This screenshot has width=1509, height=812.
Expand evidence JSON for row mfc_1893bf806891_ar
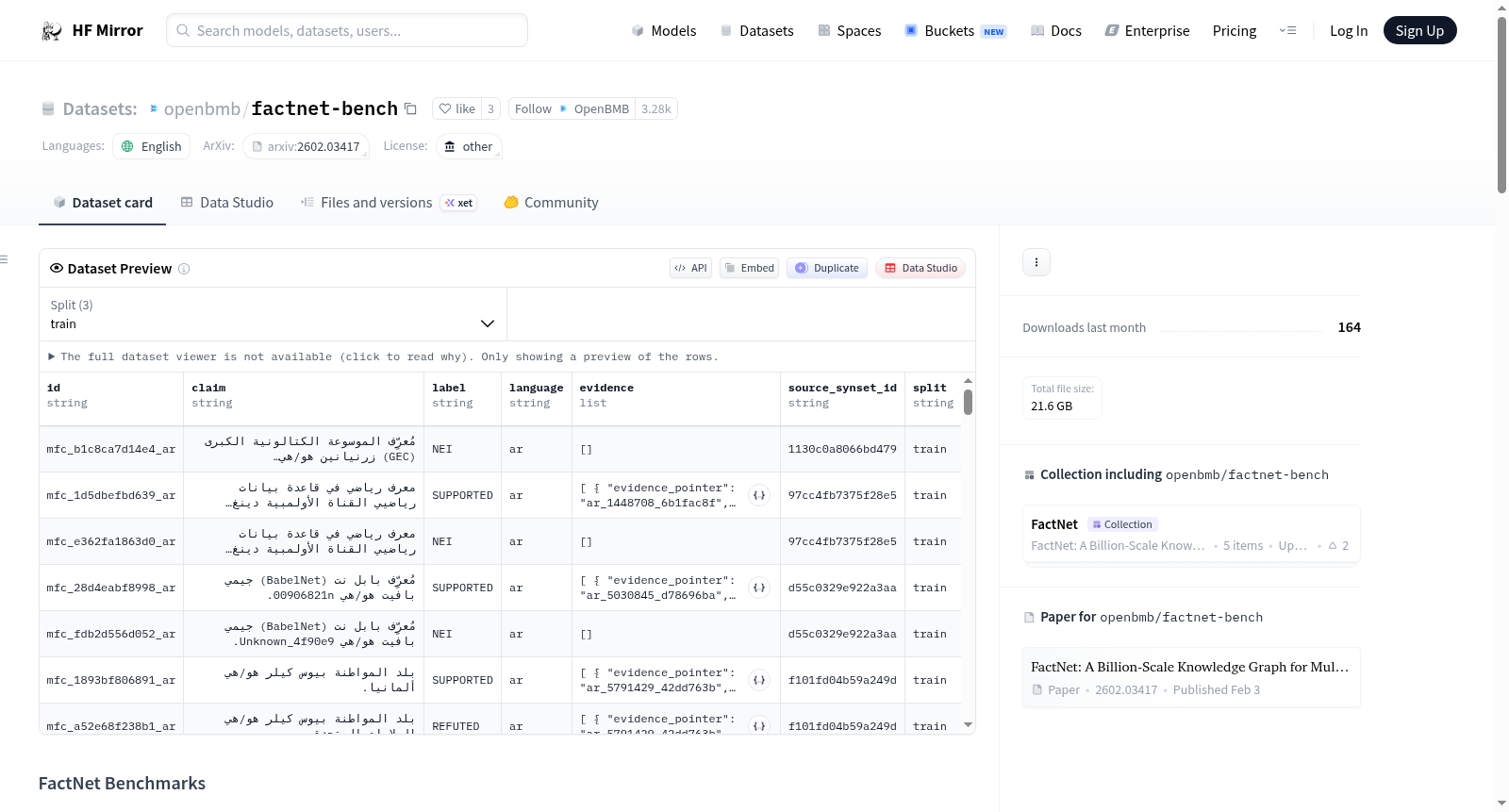(x=759, y=680)
